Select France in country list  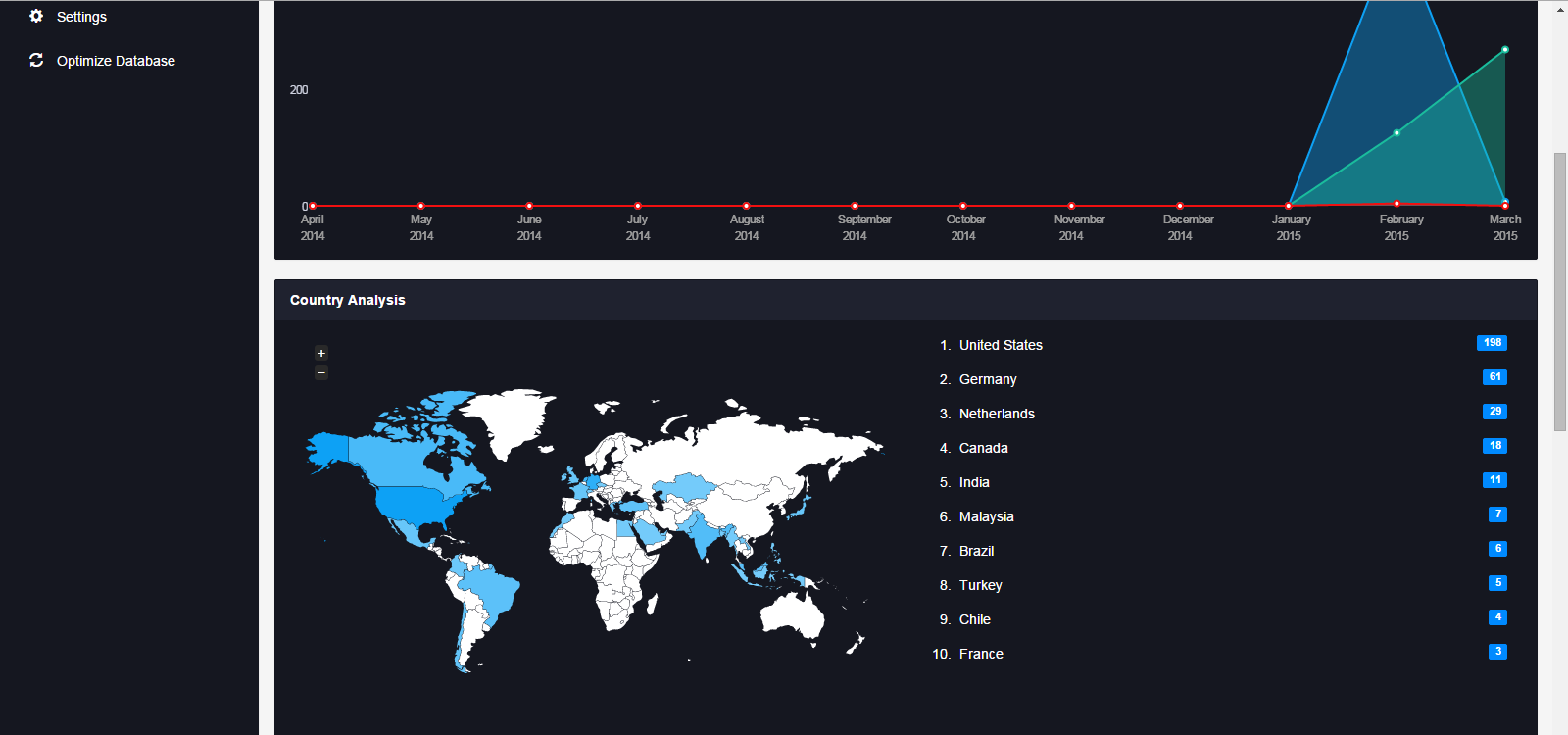tap(981, 654)
